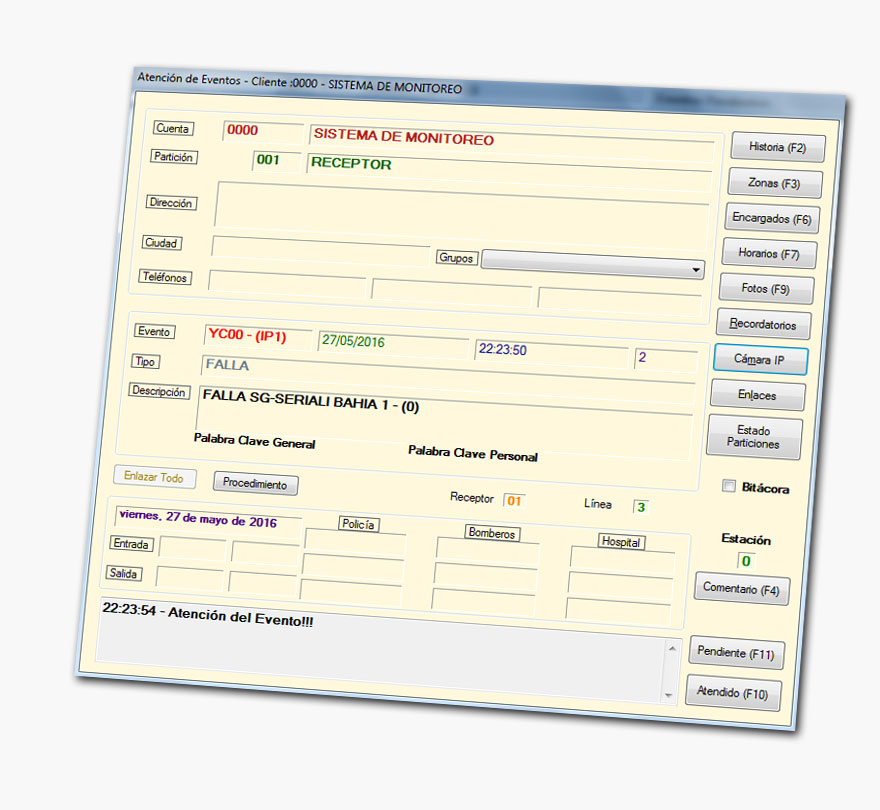880x810 pixels.
Task: Open the Cámara IP viewer
Action: 759,359
